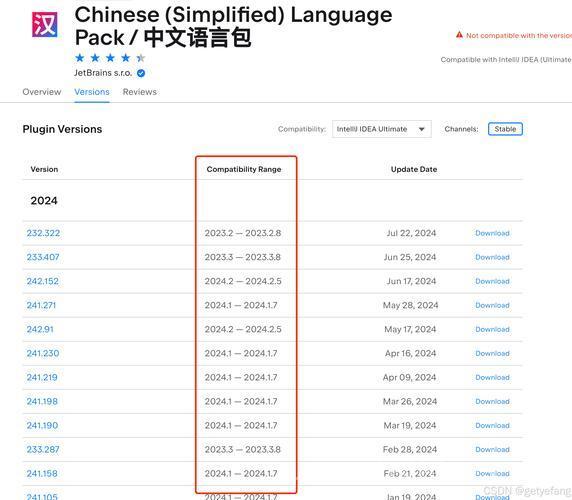The image size is (572, 500).
Task: Open version 241.271 link
Action: tap(41, 305)
